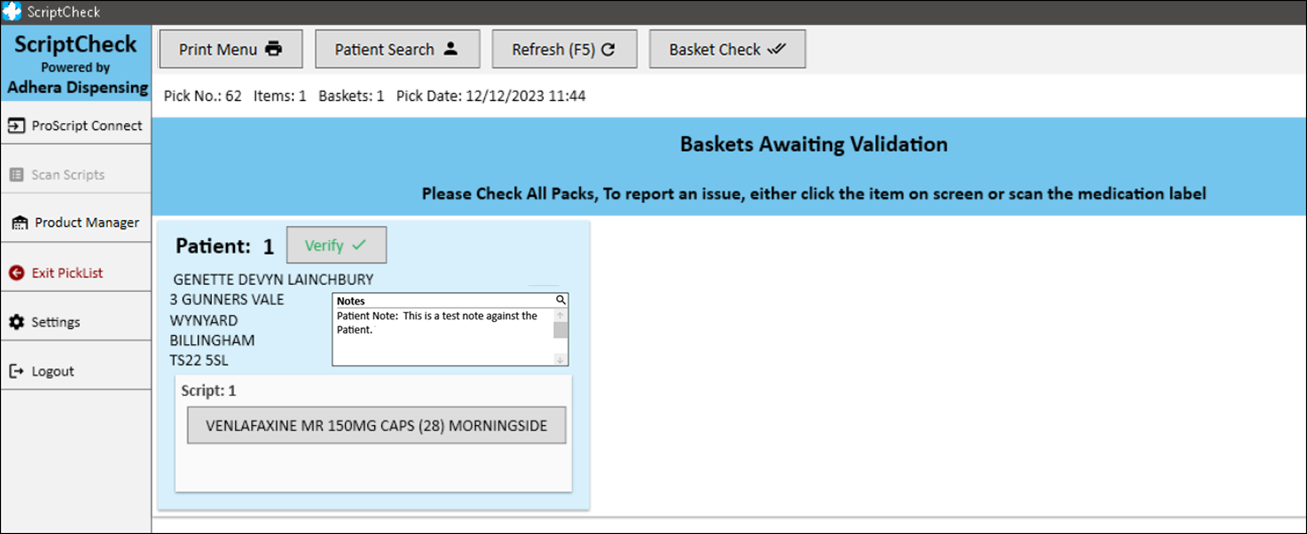Go to Product Manager
The image size is (1307, 534).
(x=76, y=223)
